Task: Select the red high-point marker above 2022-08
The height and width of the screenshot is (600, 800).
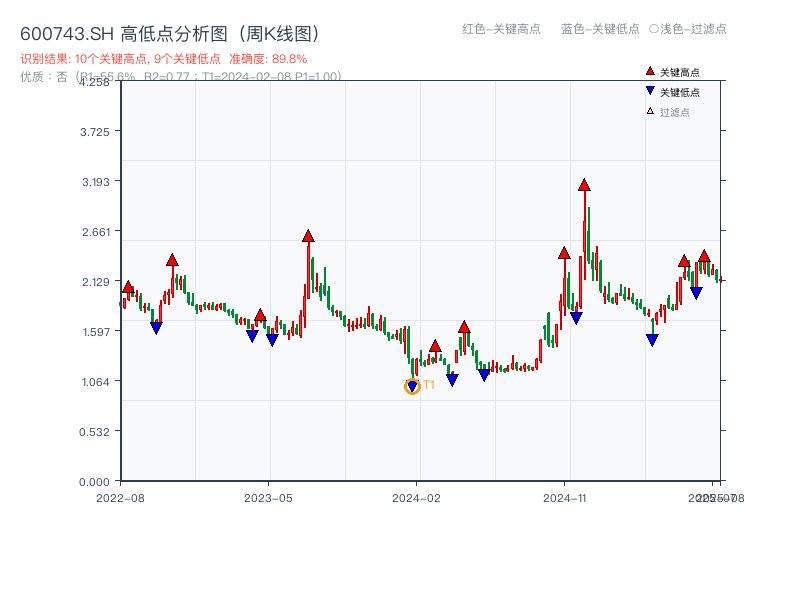Action: (x=127, y=285)
